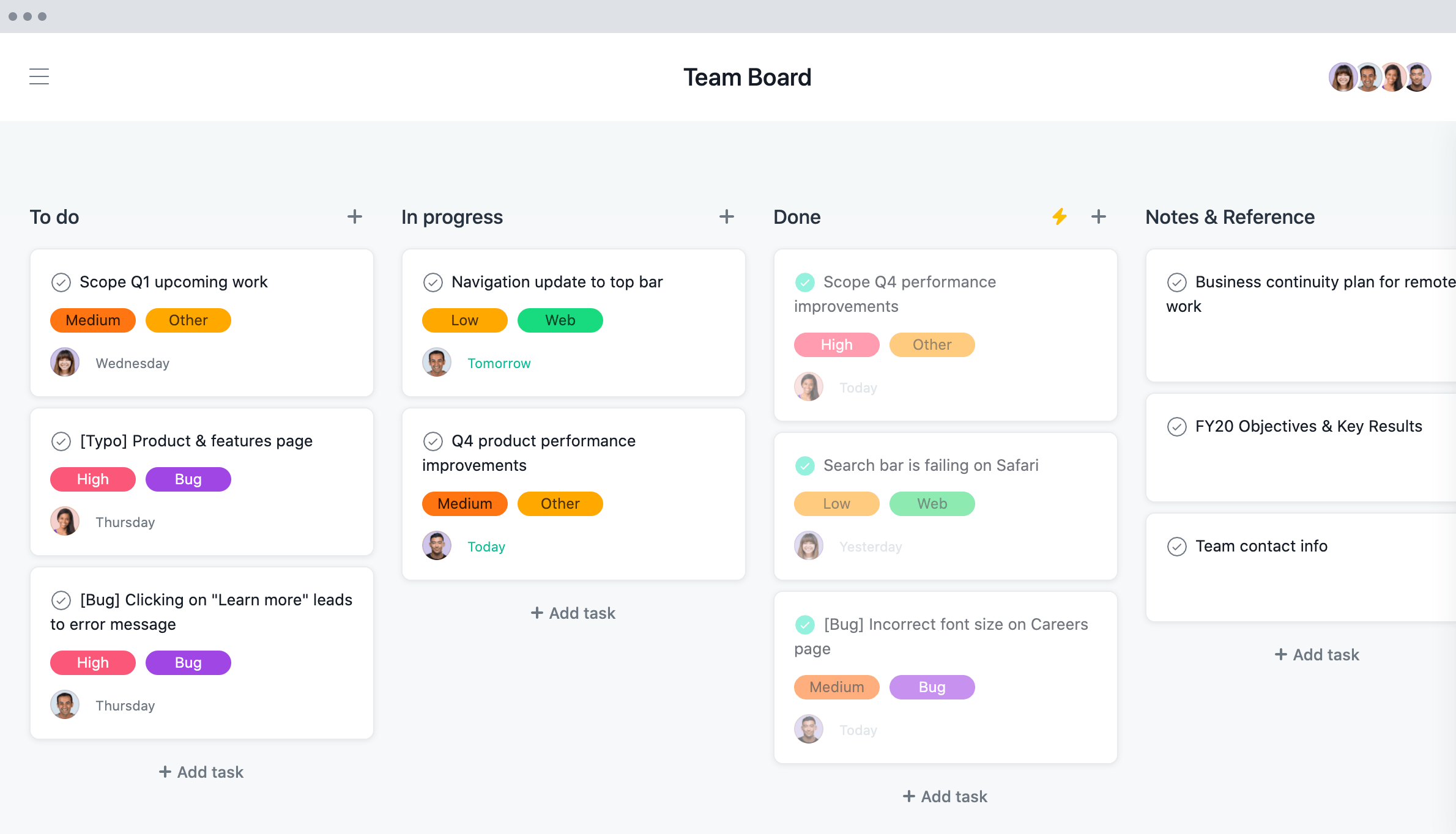
Task: Toggle completion circle on Scope Q1 upcoming work
Action: [61, 281]
